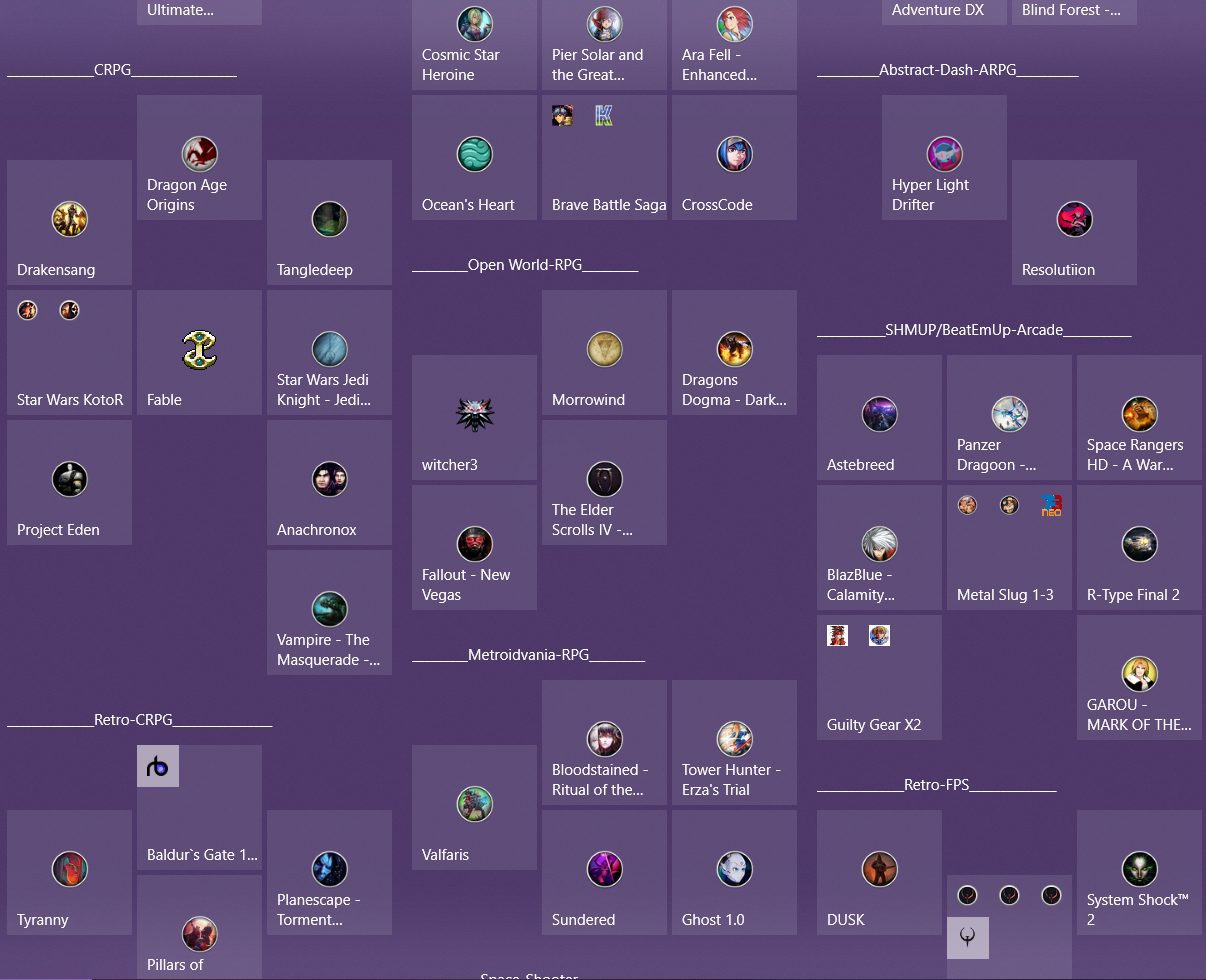Image resolution: width=1206 pixels, height=980 pixels.
Task: Select the Abstract-Dash-ARPG group header
Action: tap(948, 70)
